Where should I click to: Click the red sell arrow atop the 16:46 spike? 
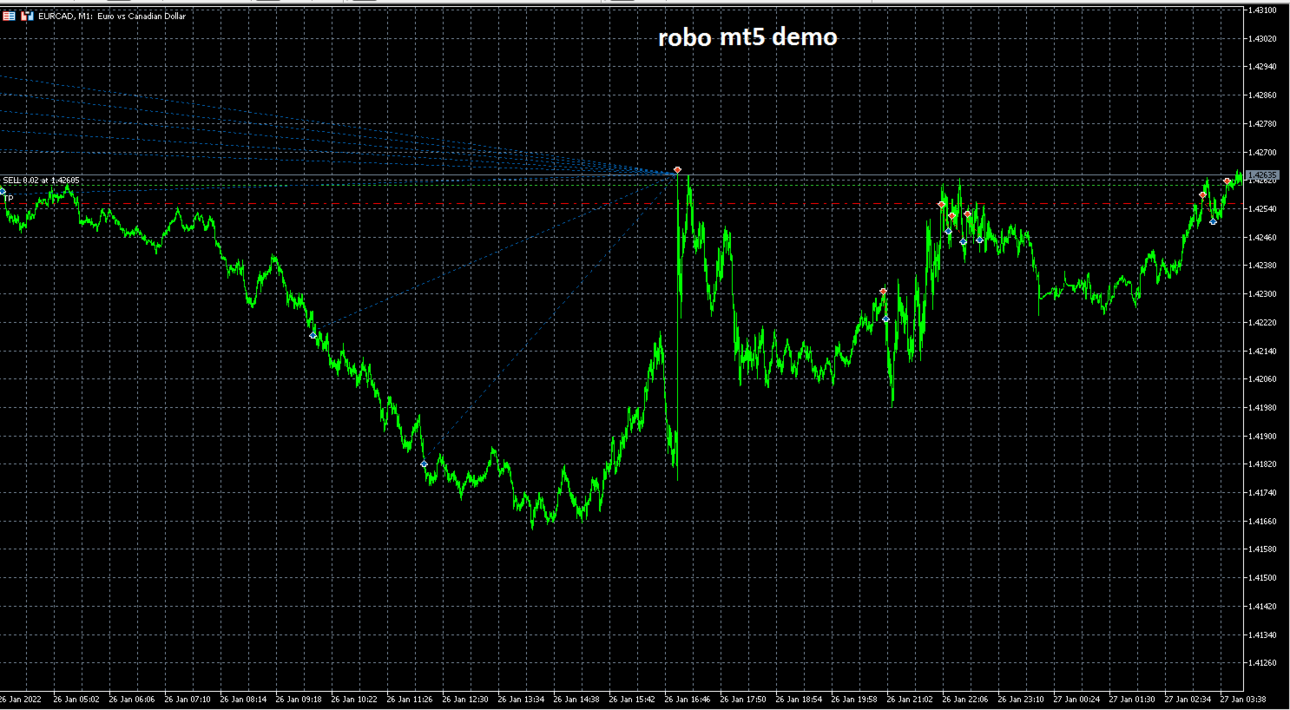tap(677, 170)
